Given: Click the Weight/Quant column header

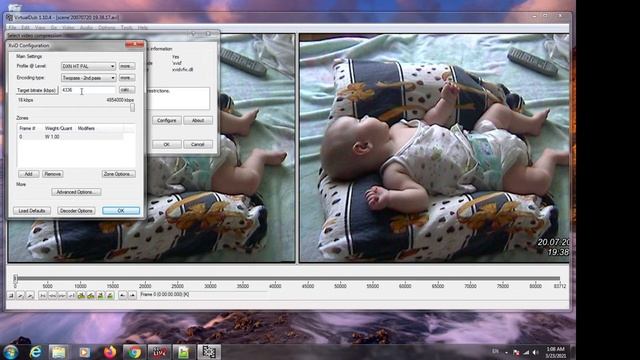Looking at the screenshot, I should (x=58, y=128).
